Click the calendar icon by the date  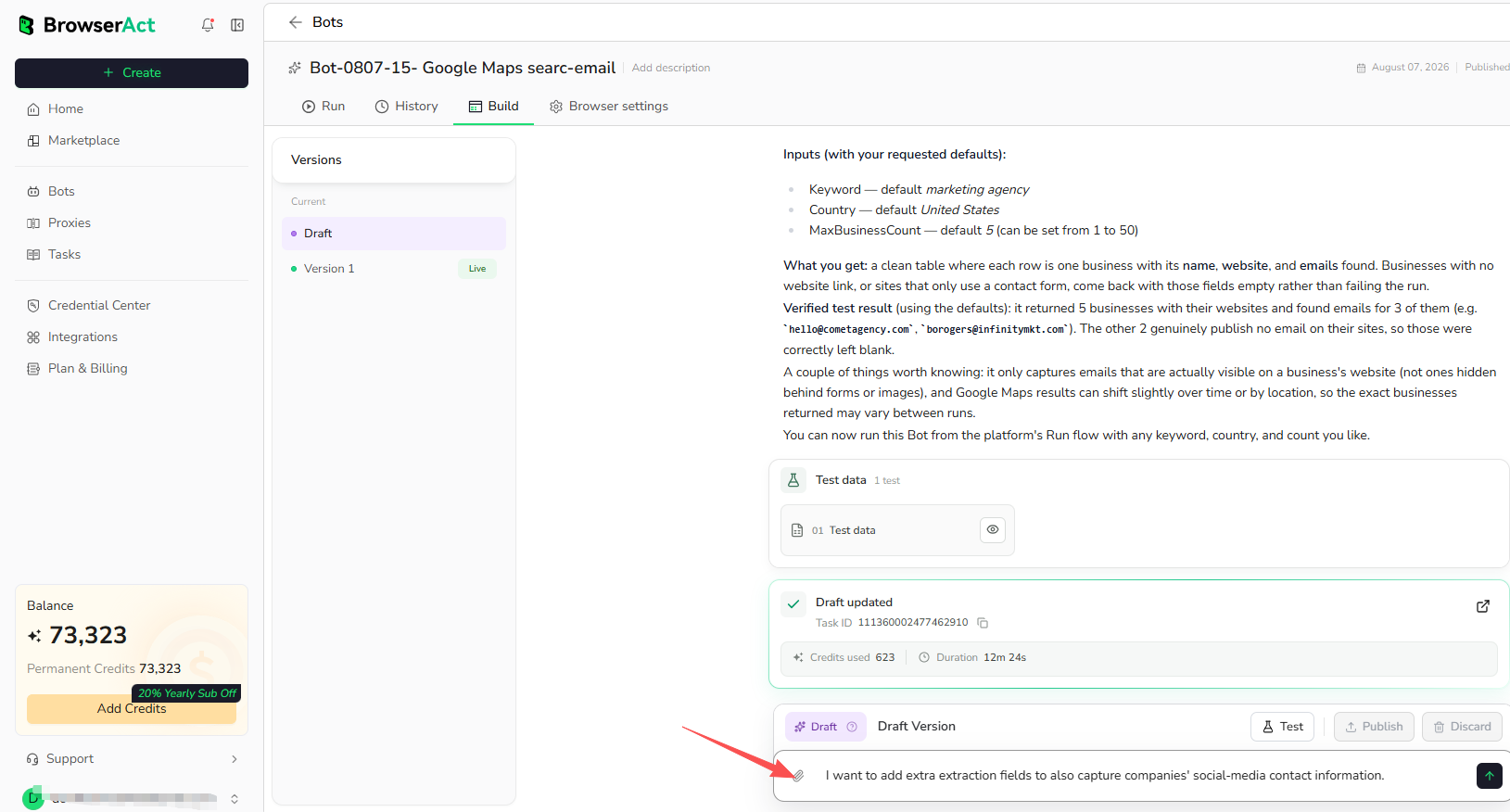click(x=1361, y=68)
